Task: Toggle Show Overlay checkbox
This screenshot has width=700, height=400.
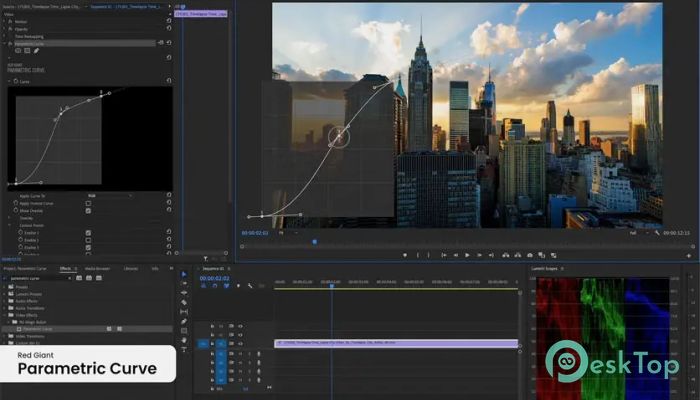Action: coord(88,211)
